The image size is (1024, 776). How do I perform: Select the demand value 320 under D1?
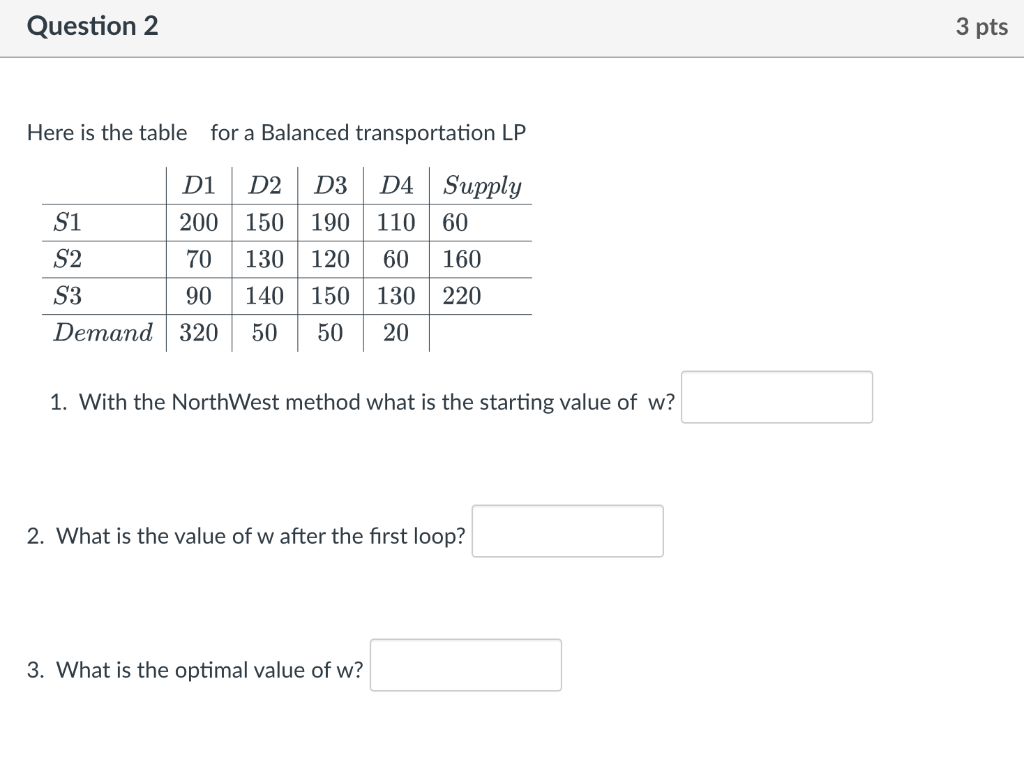198,332
